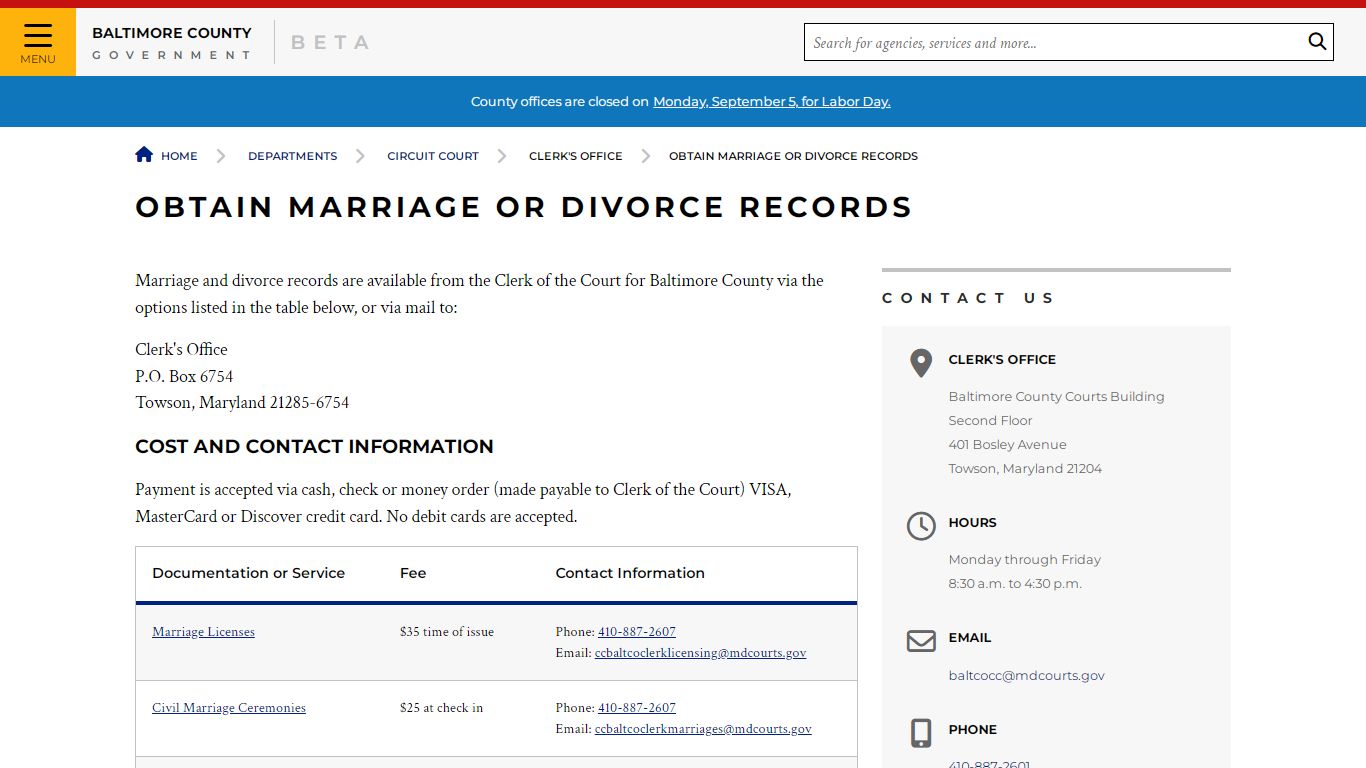1366x768 pixels.
Task: Click Baltimore County Courts Building text
Action: click(x=1057, y=397)
